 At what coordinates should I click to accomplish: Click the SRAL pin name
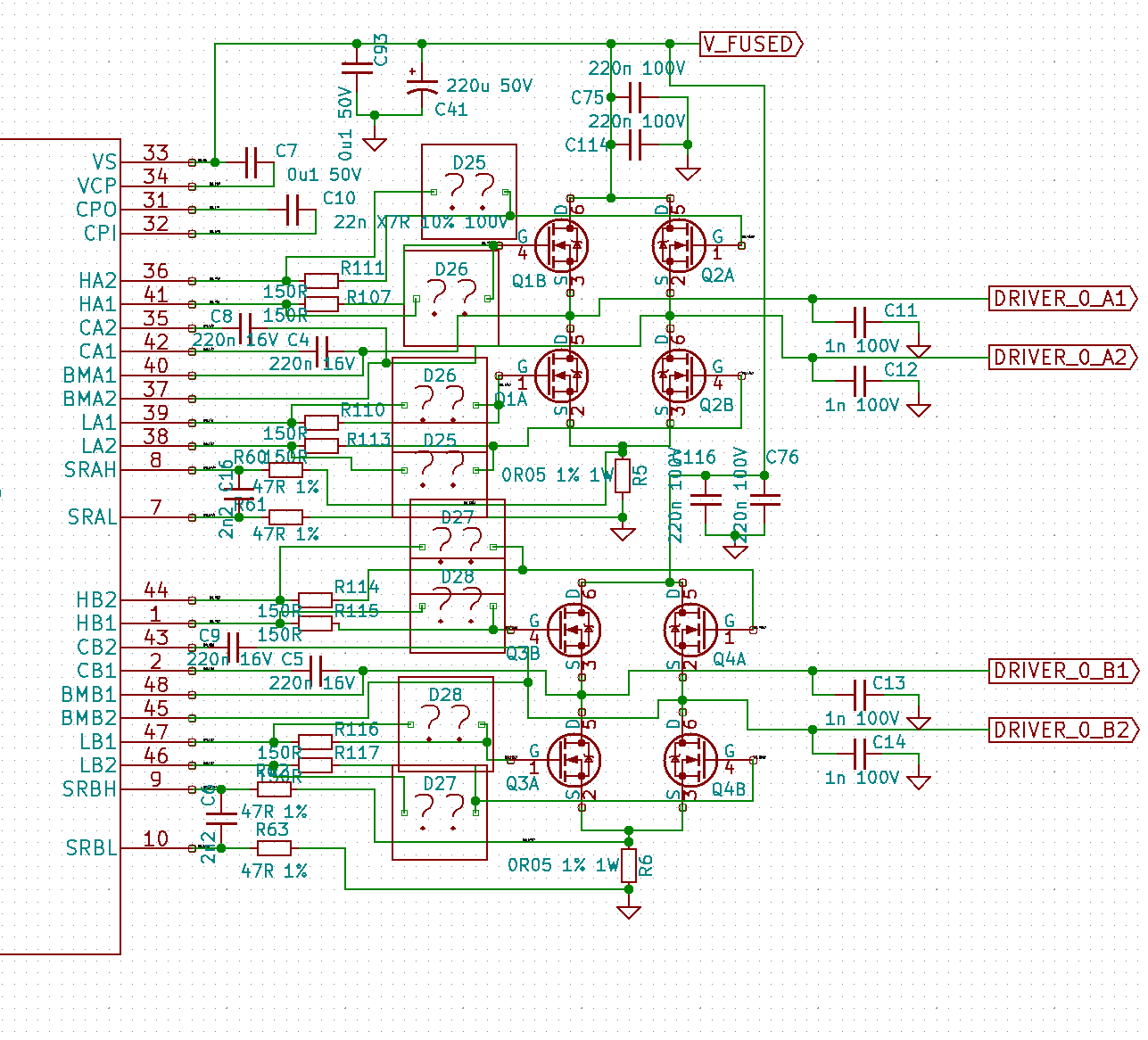92,517
